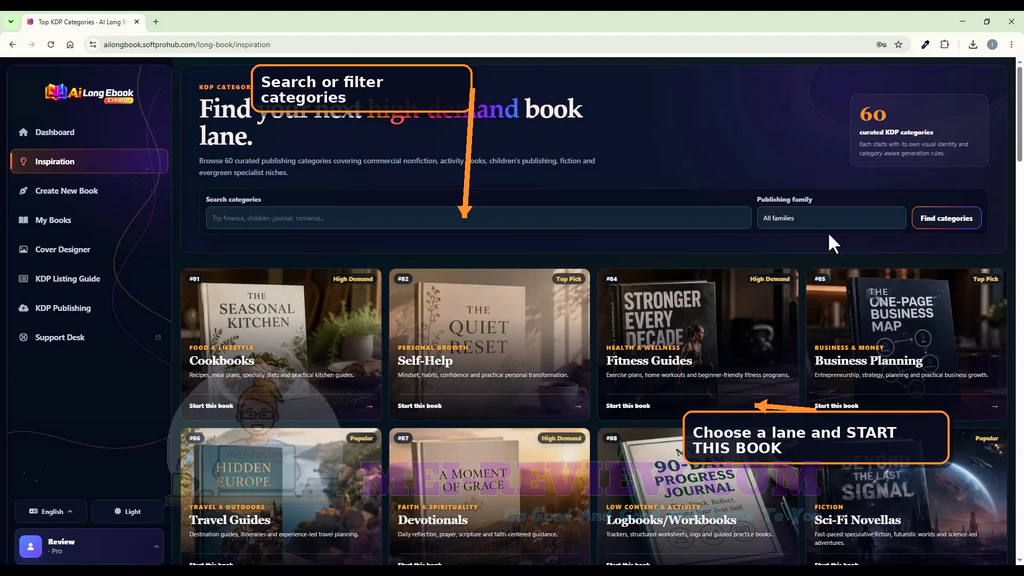Bookmark the page with the star icon
Image resolution: width=1024 pixels, height=576 pixels.
pos(899,44)
